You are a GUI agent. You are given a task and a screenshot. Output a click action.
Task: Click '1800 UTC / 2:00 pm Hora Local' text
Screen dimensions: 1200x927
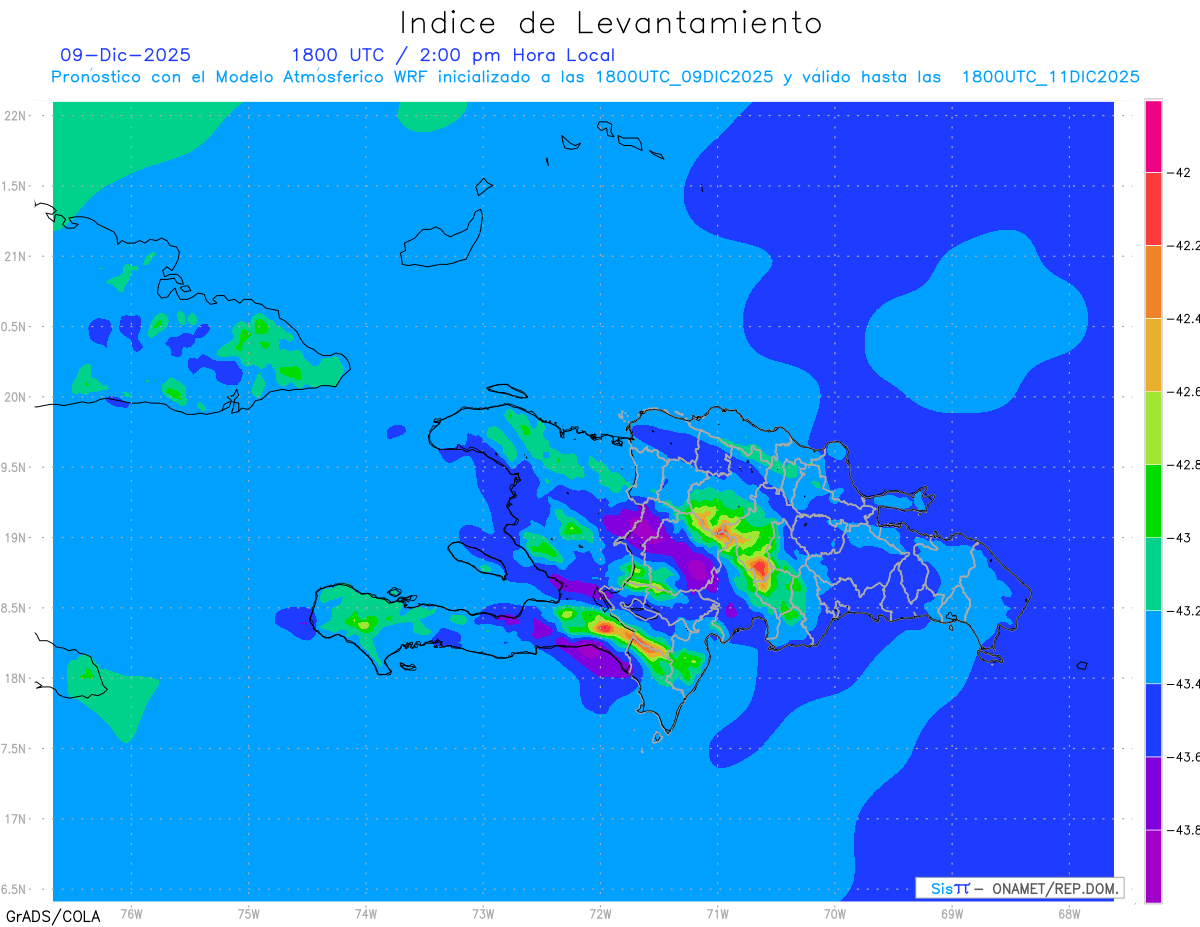pyautogui.click(x=453, y=55)
